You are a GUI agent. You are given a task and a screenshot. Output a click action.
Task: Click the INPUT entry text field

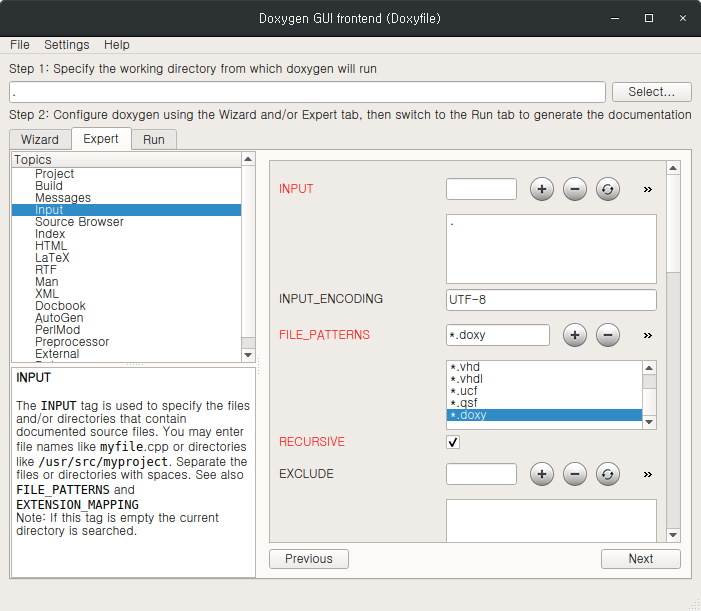[x=481, y=189]
